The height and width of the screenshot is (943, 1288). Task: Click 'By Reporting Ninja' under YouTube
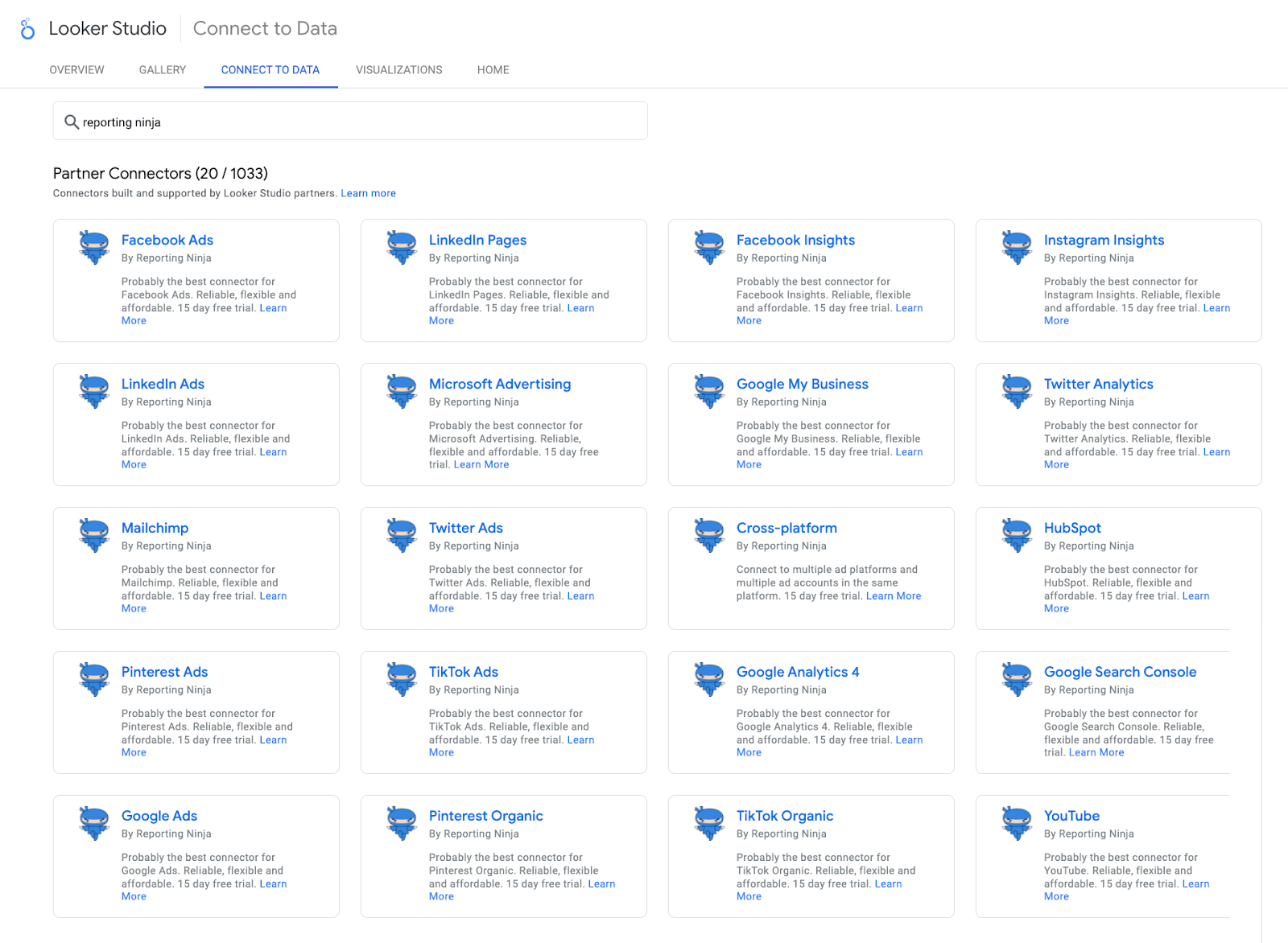(x=1089, y=834)
